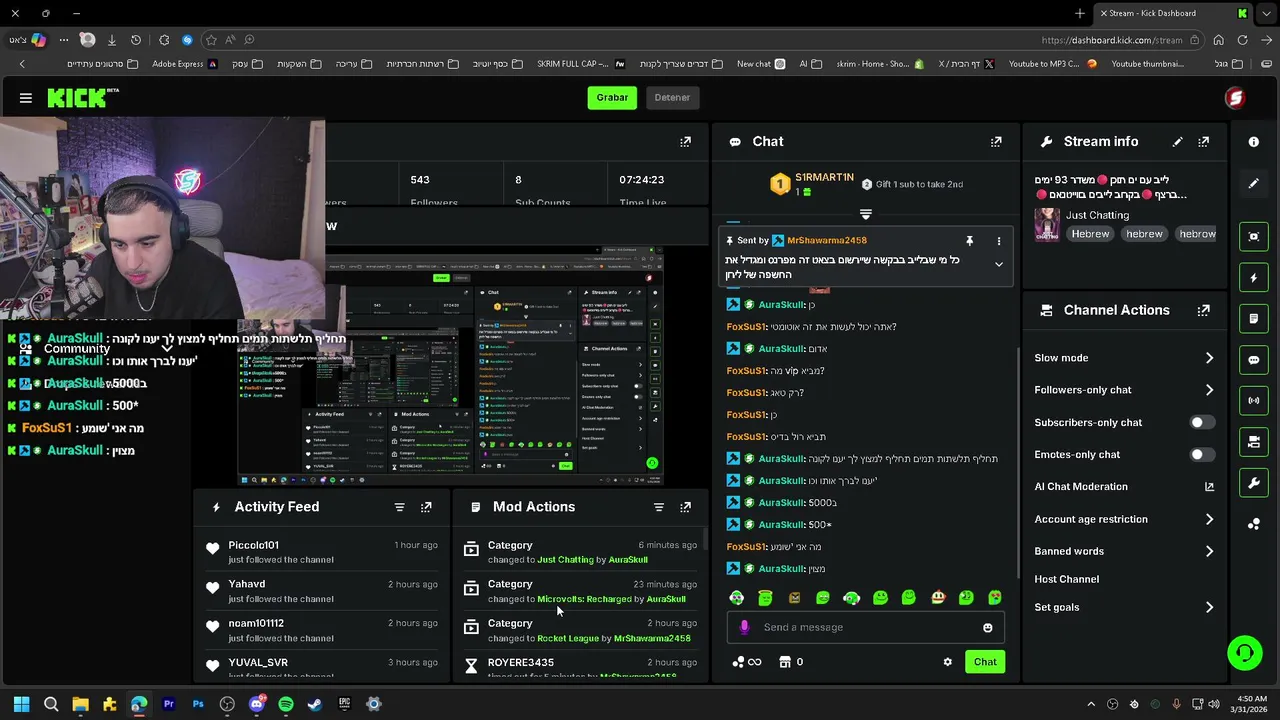
Task: Click the chat bubble sidebar icon
Action: click(1253, 360)
